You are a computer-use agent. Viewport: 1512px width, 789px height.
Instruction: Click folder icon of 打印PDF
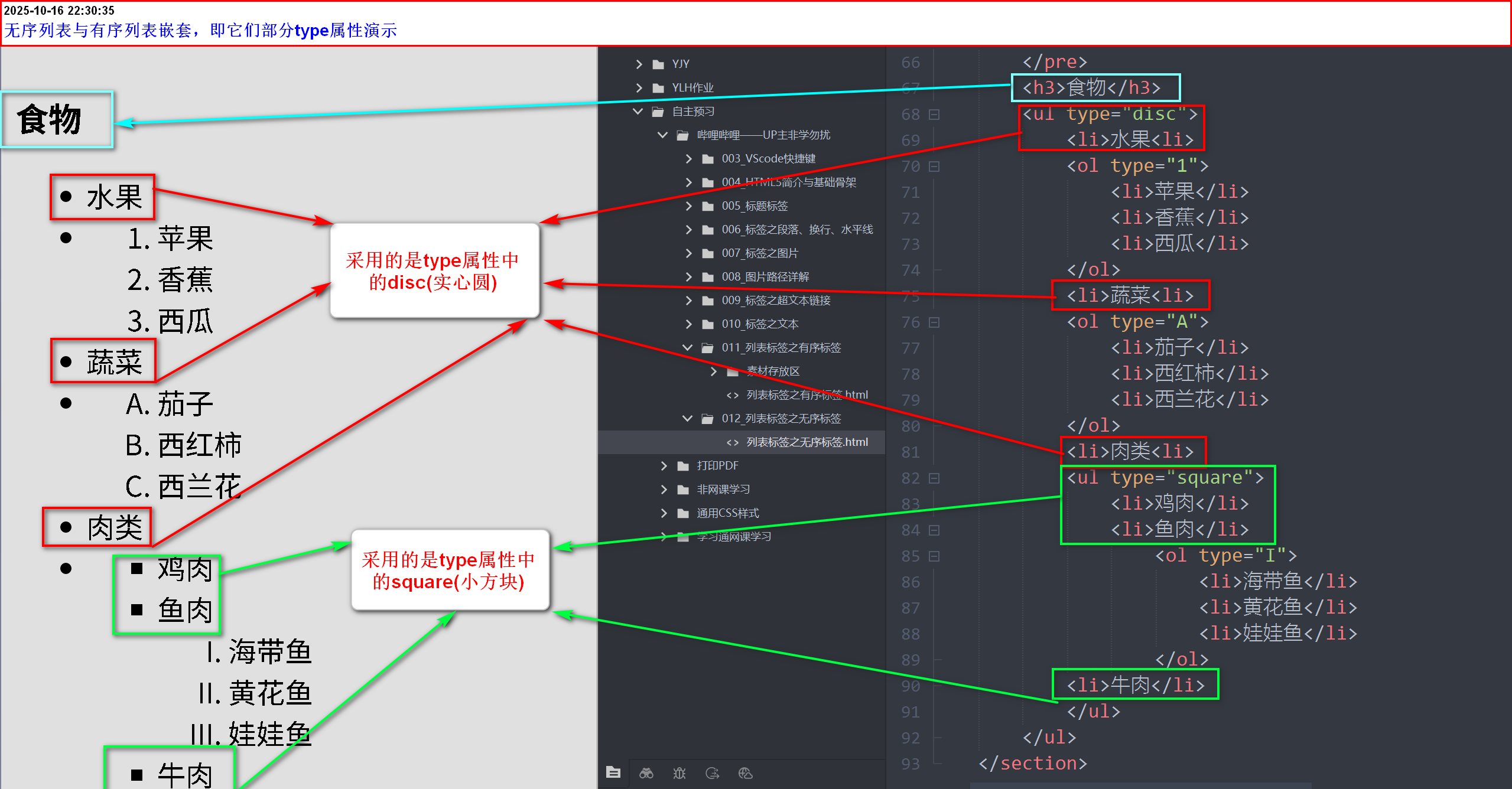point(683,466)
